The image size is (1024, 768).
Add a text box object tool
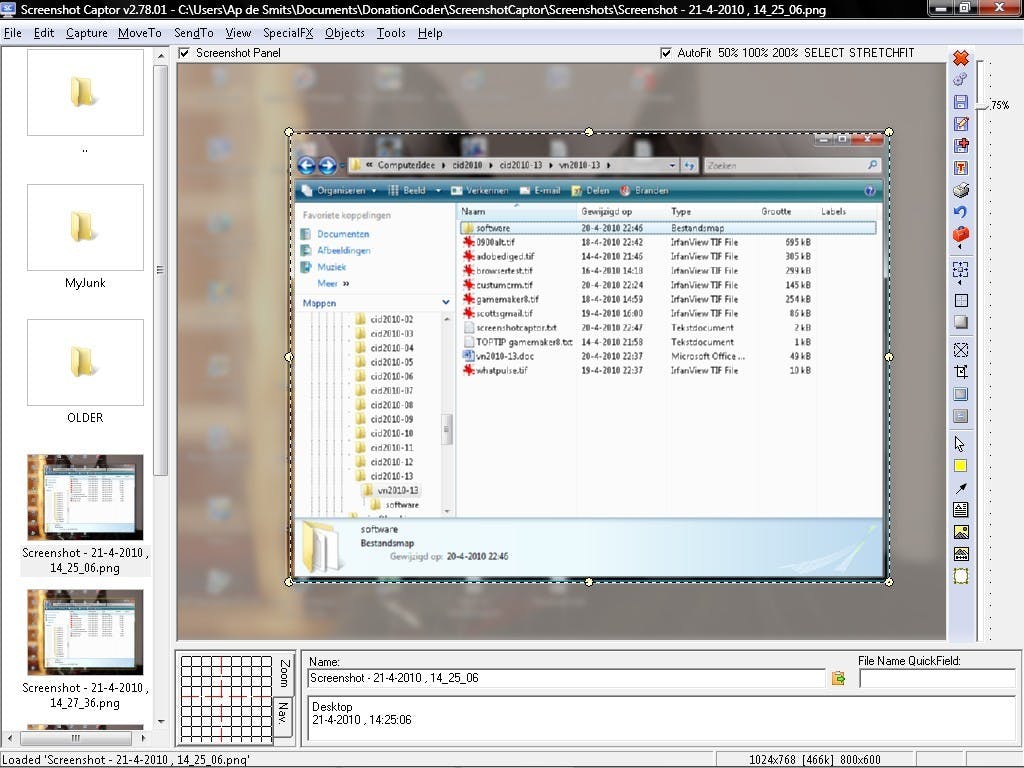click(x=961, y=509)
